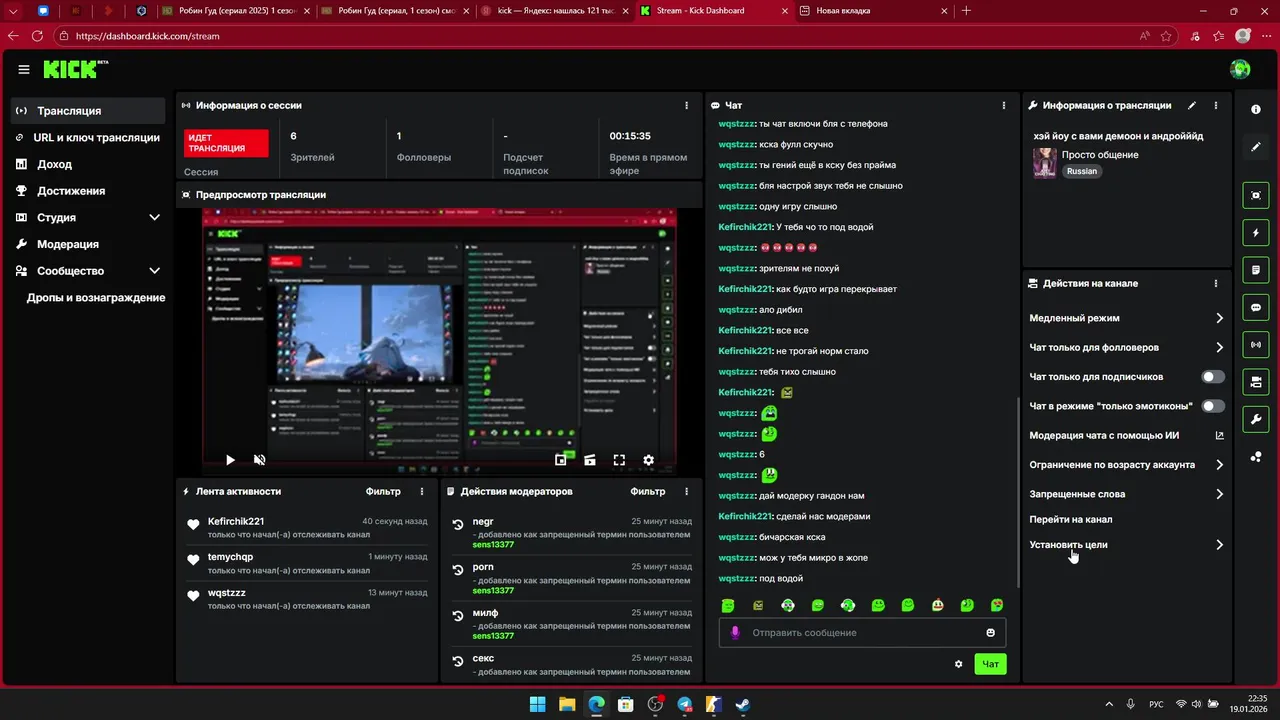The width and height of the screenshot is (1280, 720).
Task: Click the chat panel scrollbar
Action: [1016, 492]
